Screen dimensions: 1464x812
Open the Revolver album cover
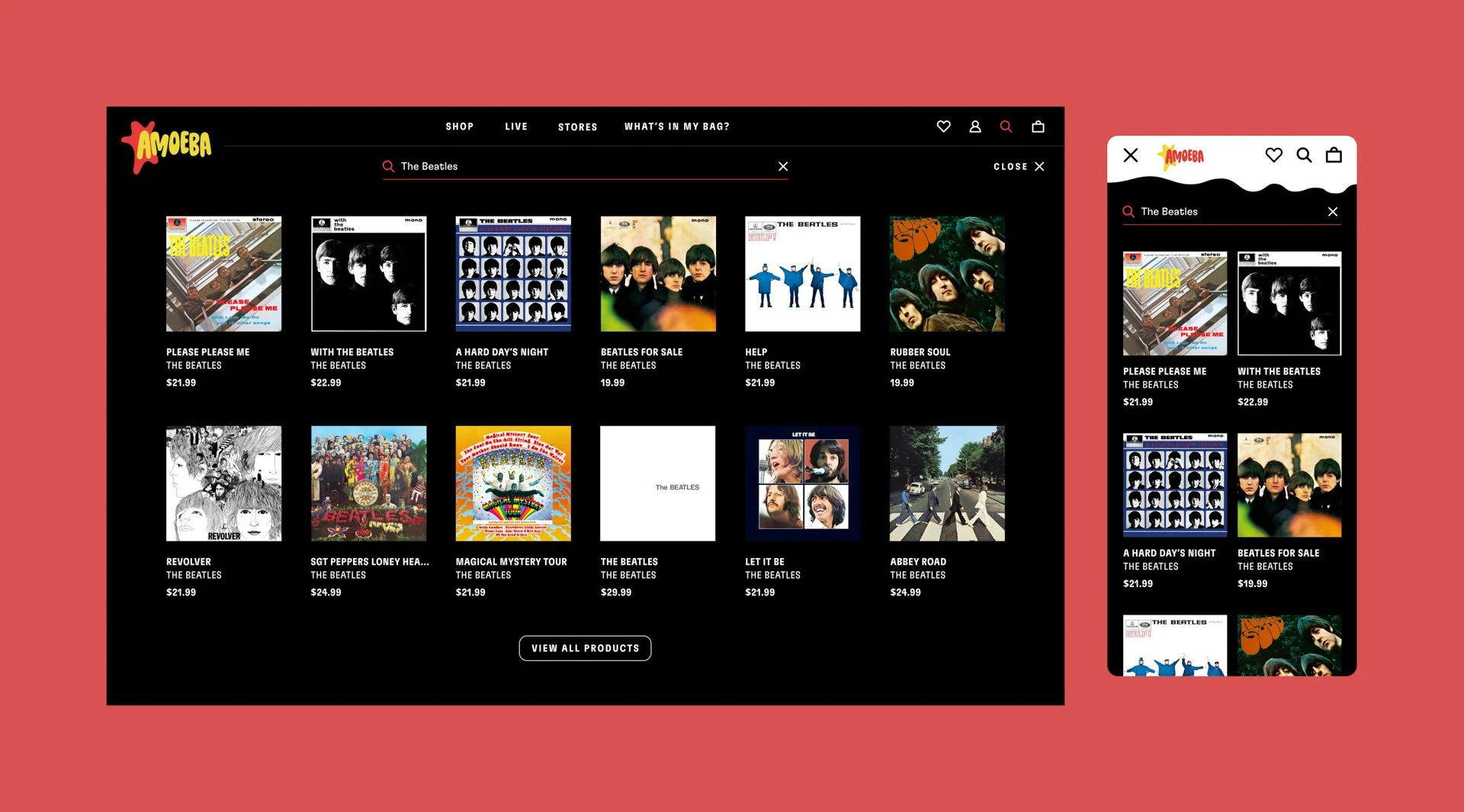tap(223, 483)
